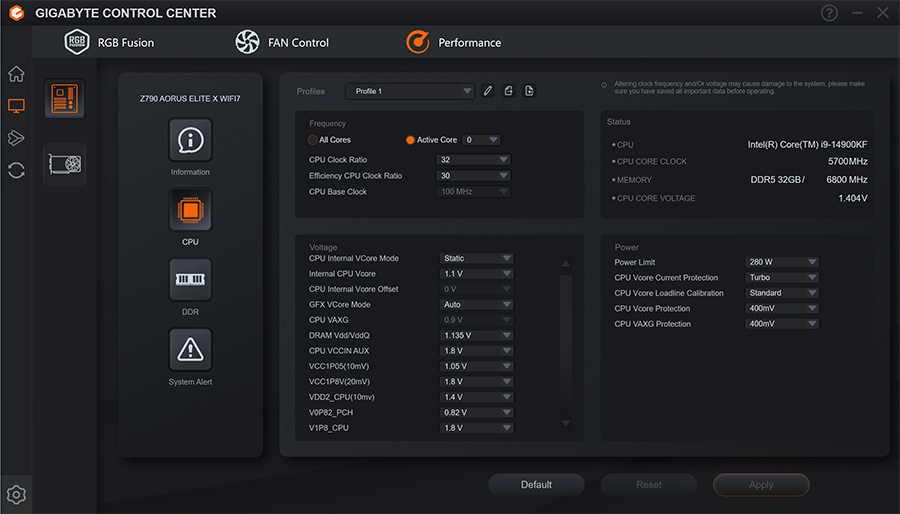Image resolution: width=900 pixels, height=514 pixels.
Task: Click the CPU name Intel Core i9-14900KF
Action: click(807, 145)
